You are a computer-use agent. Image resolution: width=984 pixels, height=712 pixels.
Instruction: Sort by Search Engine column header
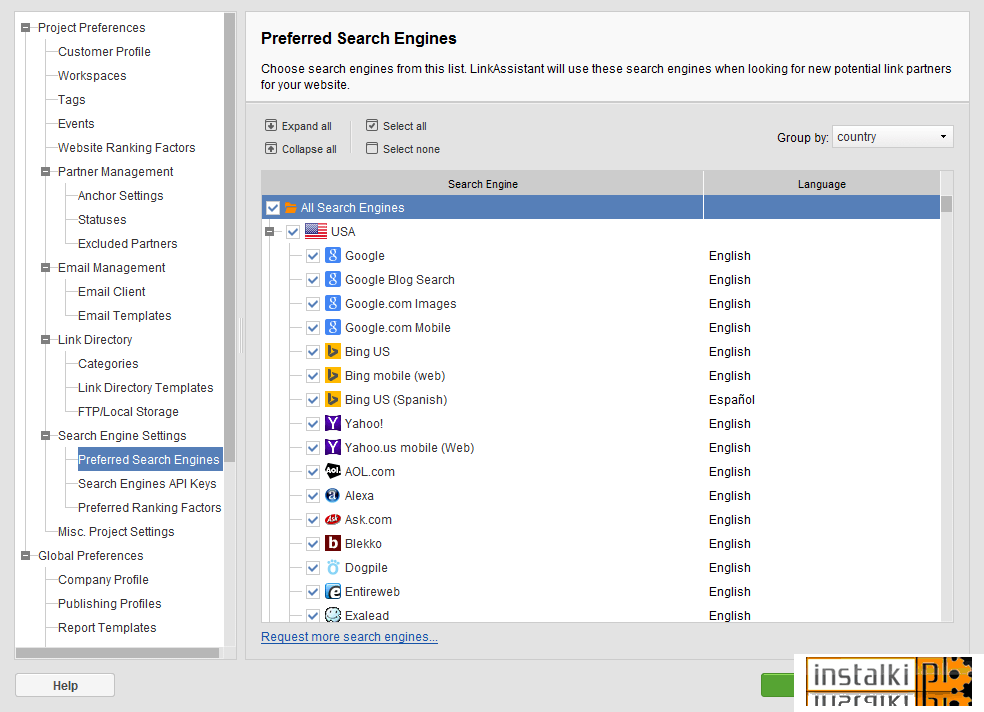coord(483,184)
